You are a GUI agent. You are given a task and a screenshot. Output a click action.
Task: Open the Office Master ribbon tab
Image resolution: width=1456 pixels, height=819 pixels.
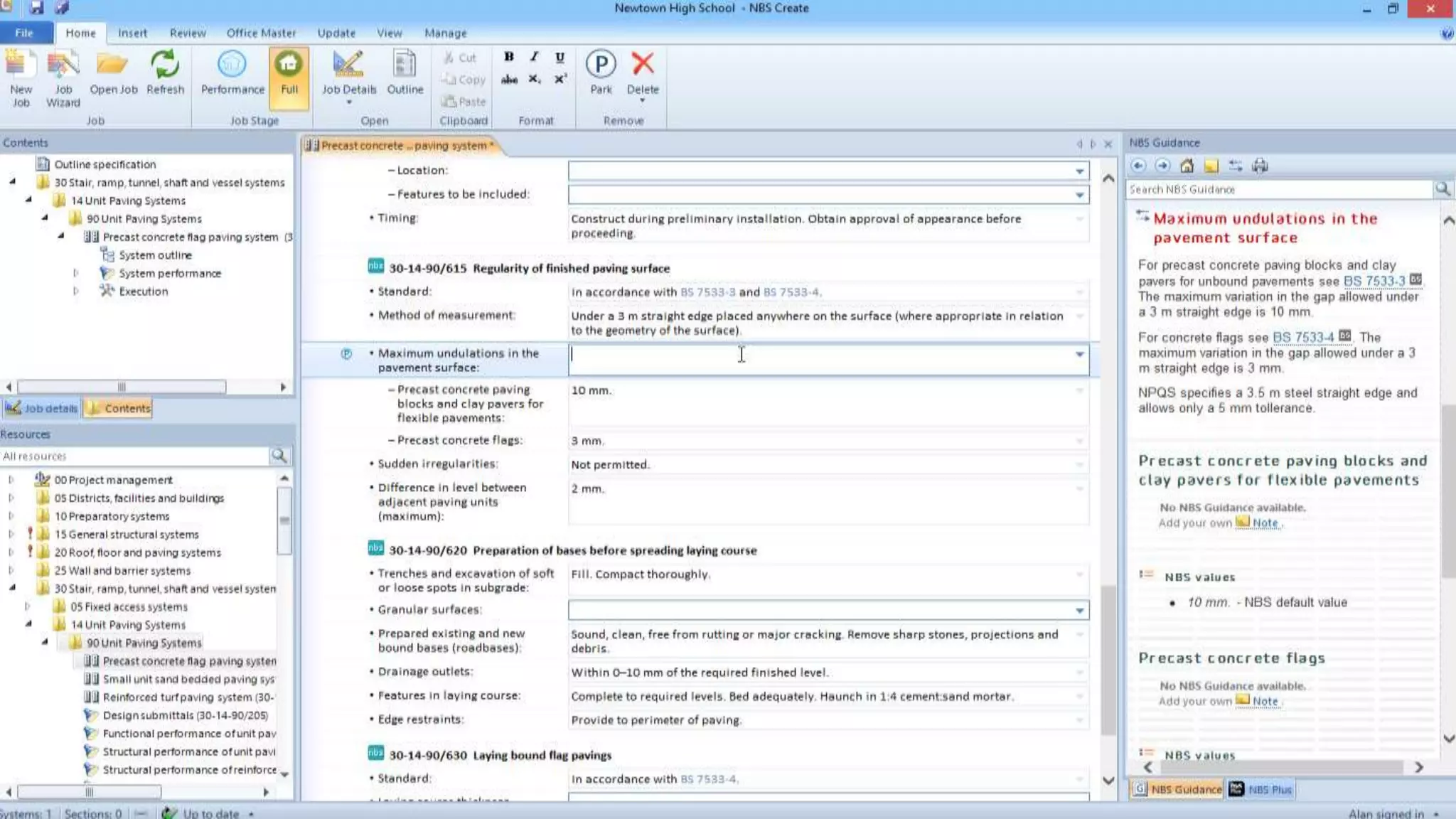click(261, 33)
